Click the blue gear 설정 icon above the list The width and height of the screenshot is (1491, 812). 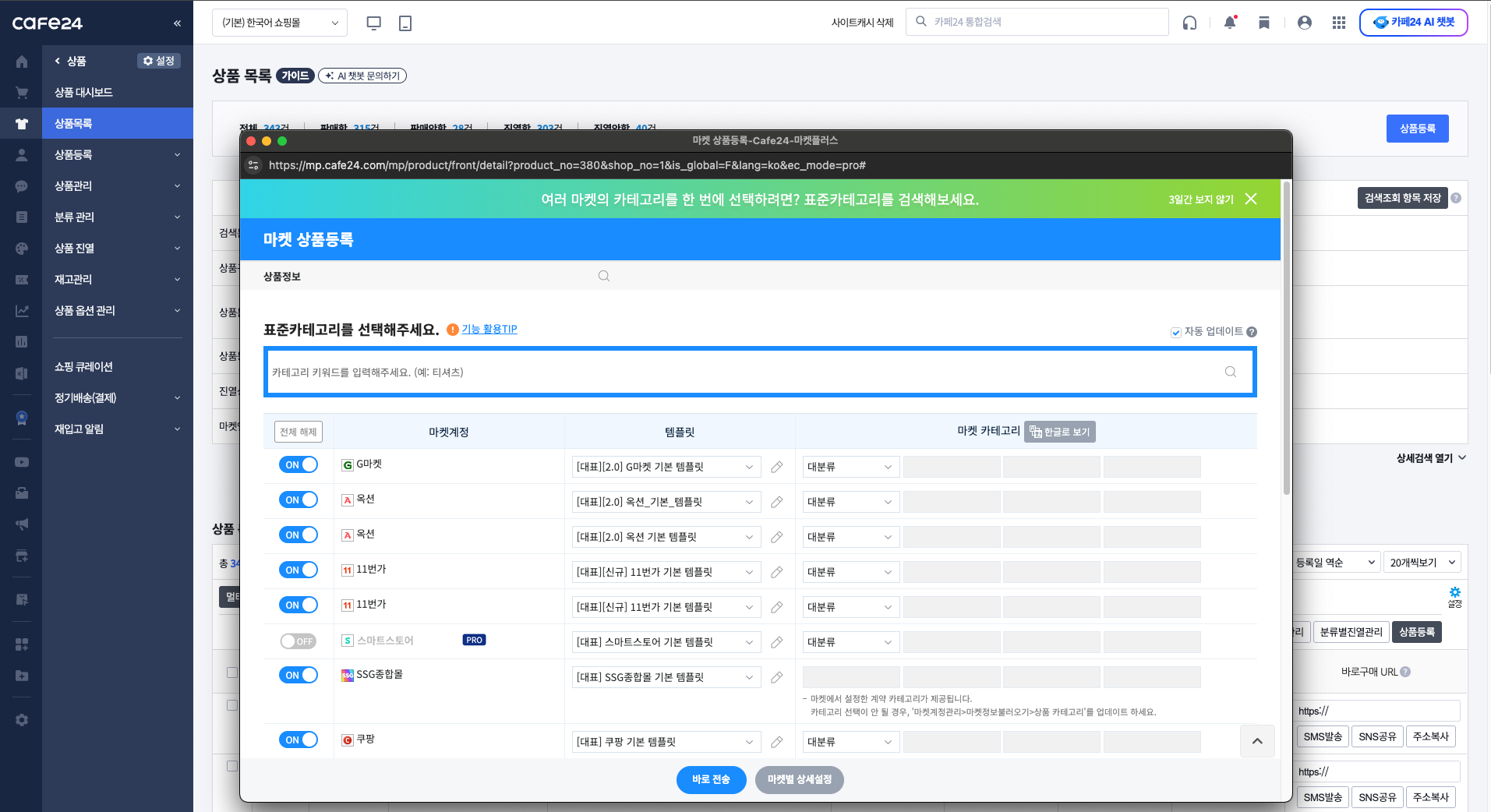point(1455,597)
